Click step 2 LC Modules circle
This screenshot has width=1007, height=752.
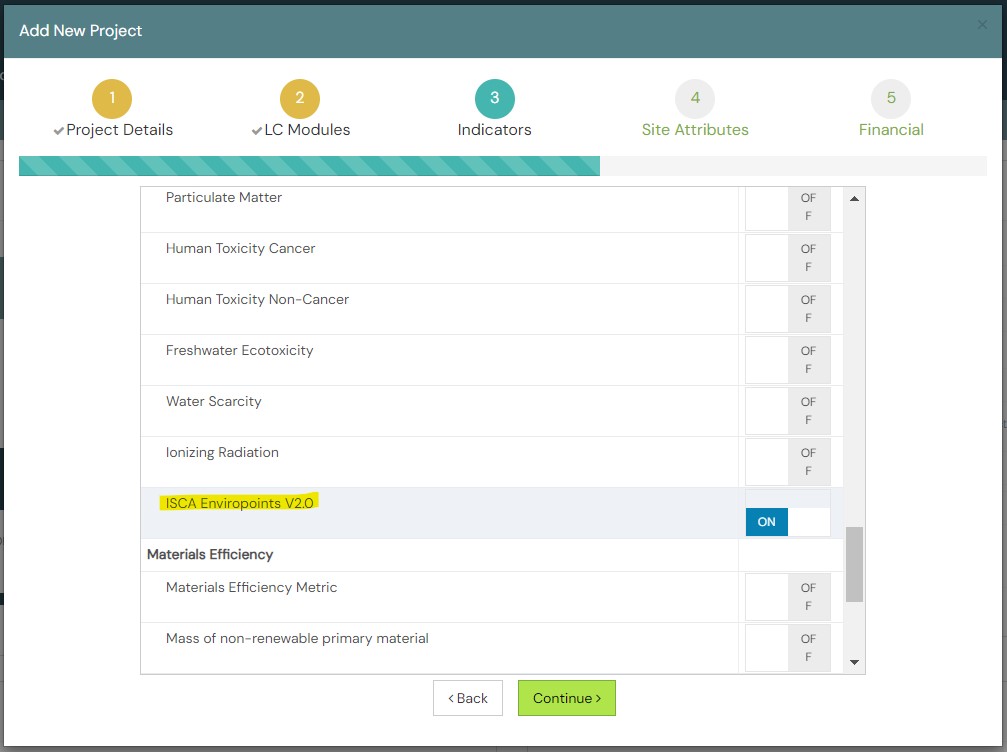click(x=299, y=98)
